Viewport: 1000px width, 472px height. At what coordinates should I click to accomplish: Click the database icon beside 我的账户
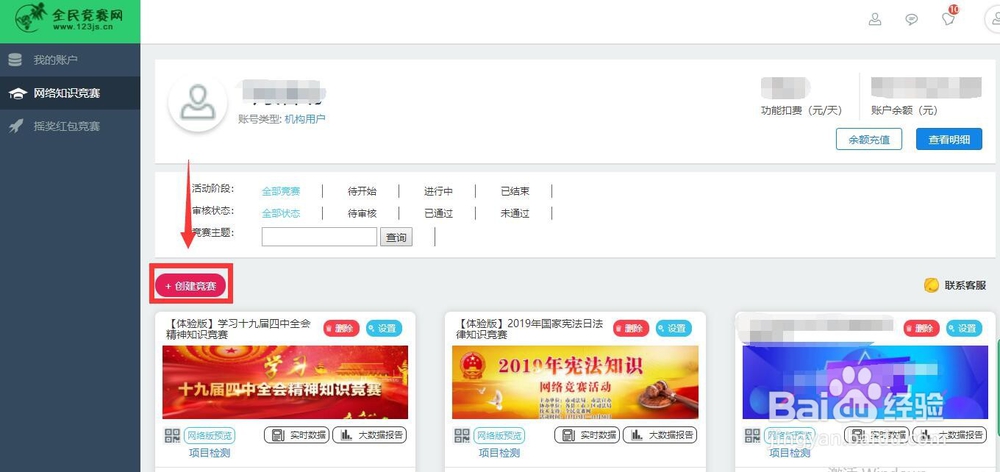tap(15, 60)
